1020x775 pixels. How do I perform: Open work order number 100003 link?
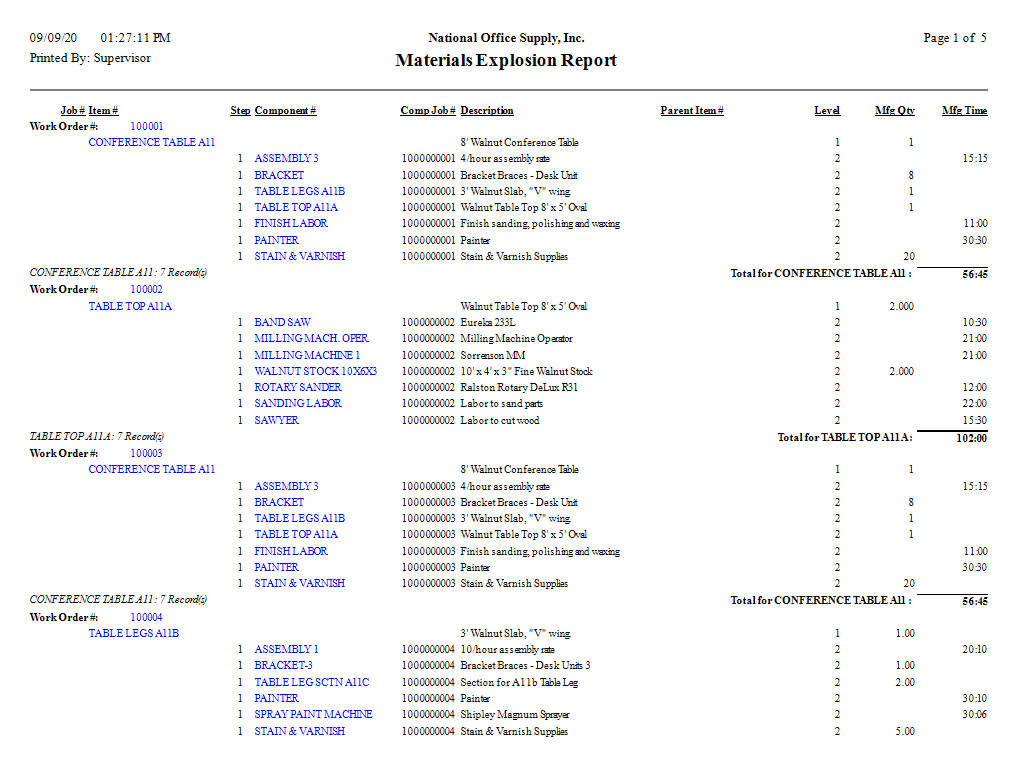point(146,454)
